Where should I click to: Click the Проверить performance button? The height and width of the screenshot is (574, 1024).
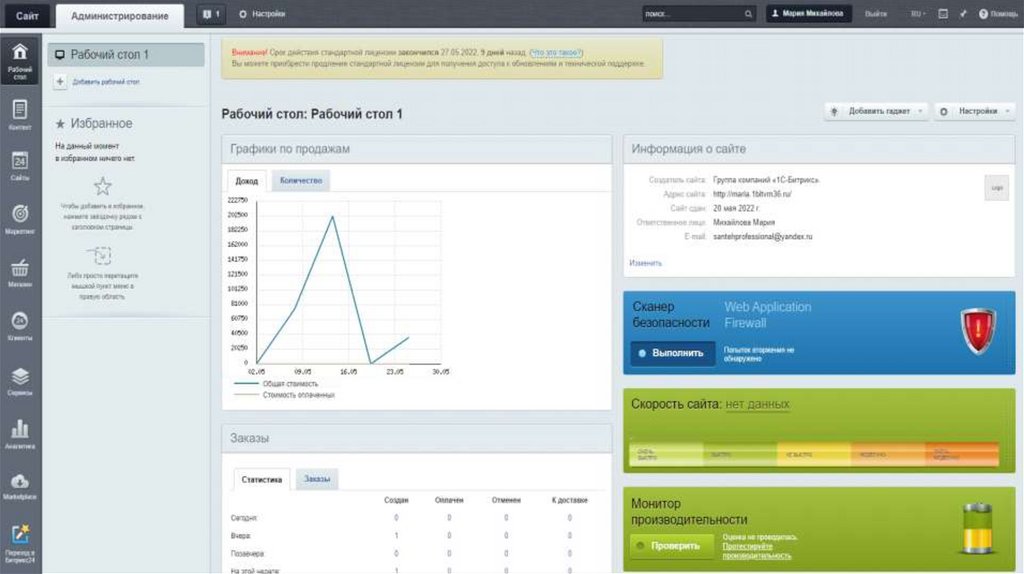[672, 545]
